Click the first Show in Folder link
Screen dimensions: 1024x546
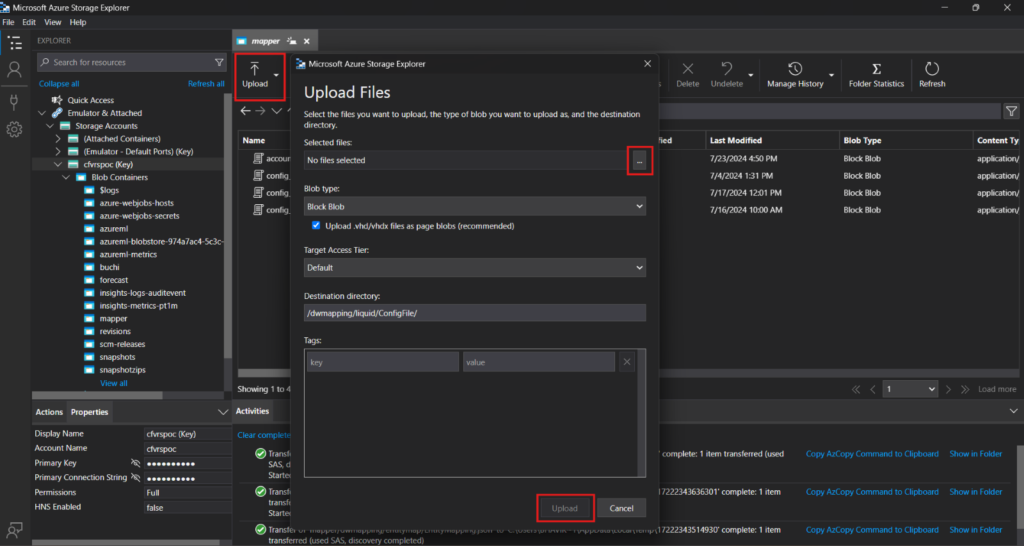point(976,454)
